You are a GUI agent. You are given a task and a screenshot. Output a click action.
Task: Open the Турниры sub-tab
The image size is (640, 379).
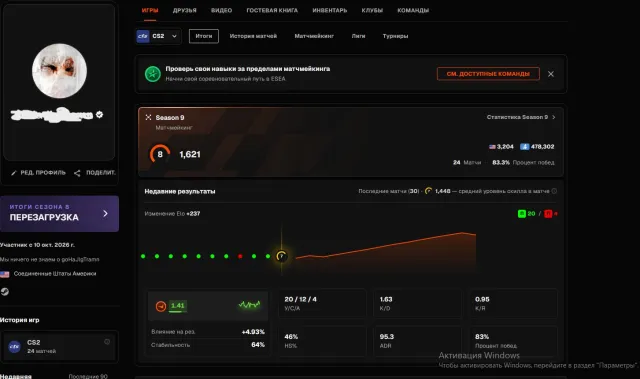tap(396, 36)
